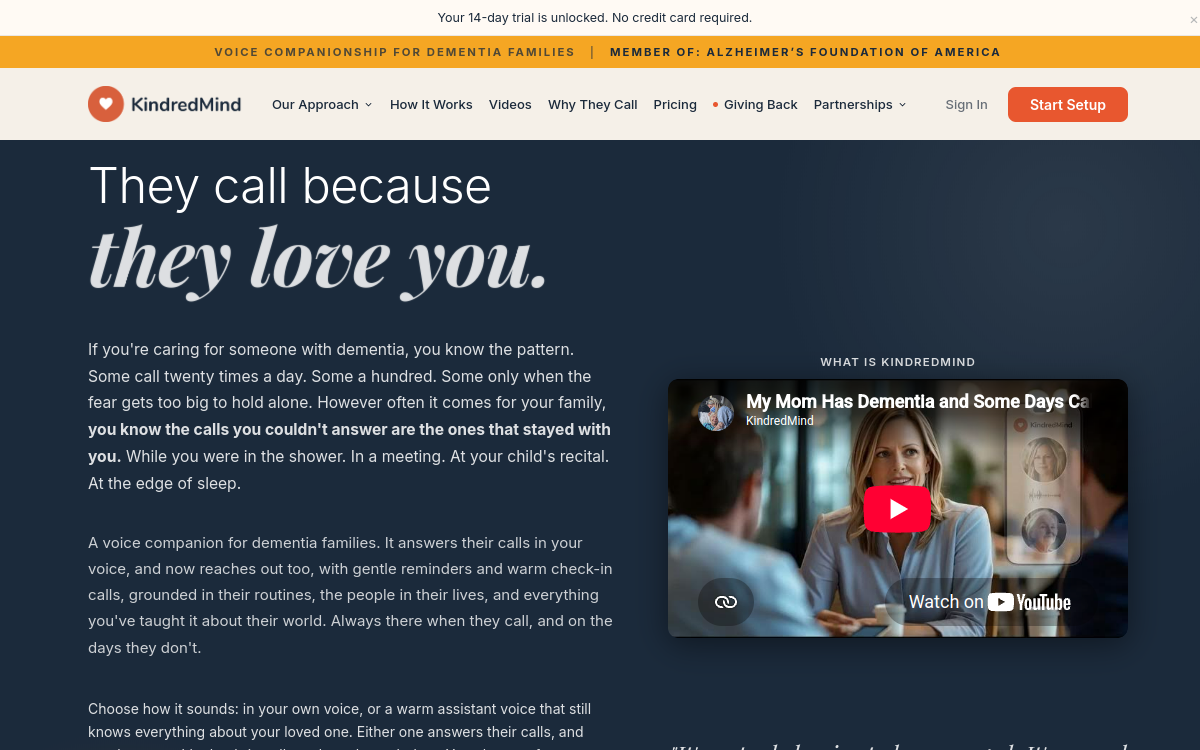
Task: Click the KindredMind heart logo icon
Action: 106,104
